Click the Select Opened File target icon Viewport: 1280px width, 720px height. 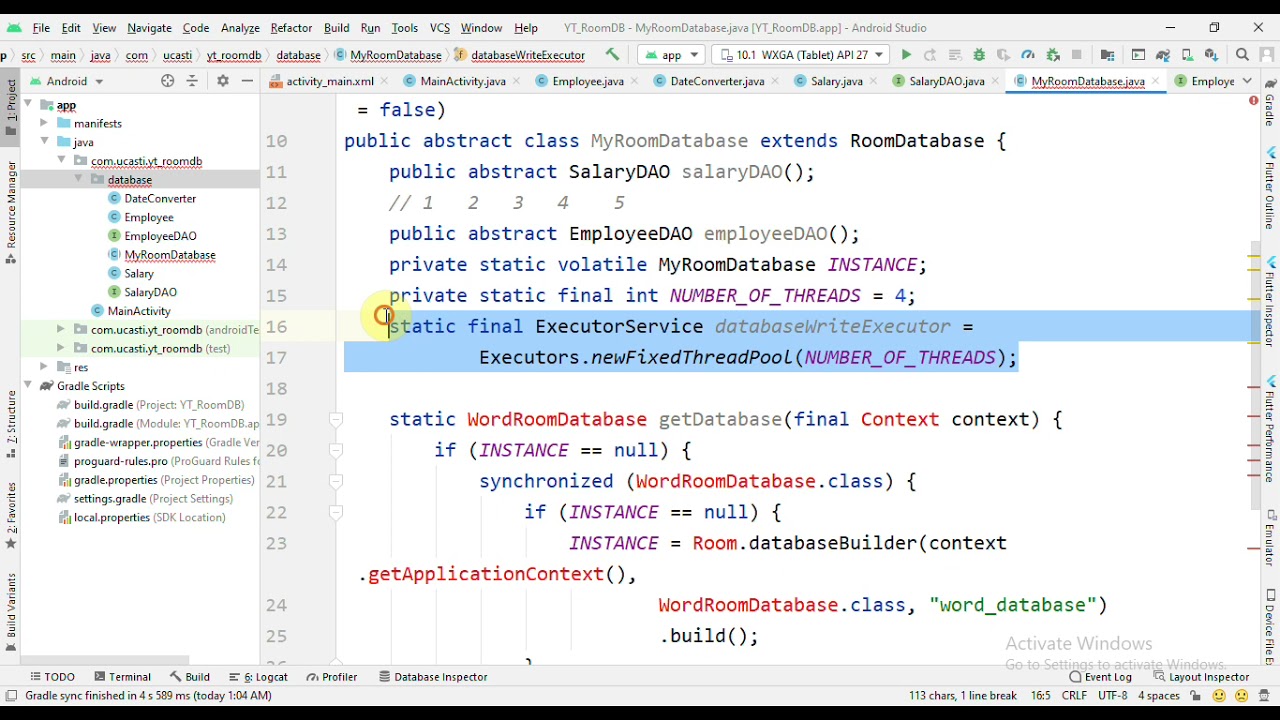(168, 81)
